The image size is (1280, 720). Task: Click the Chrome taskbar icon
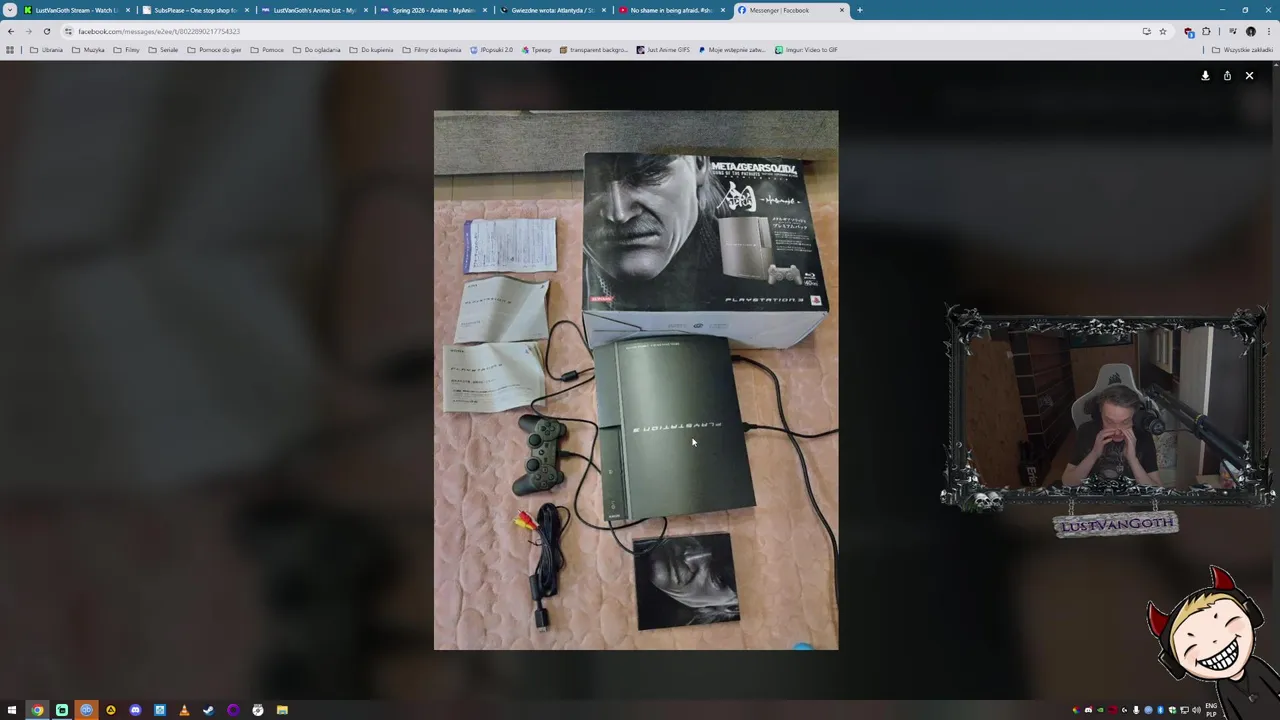point(37,710)
